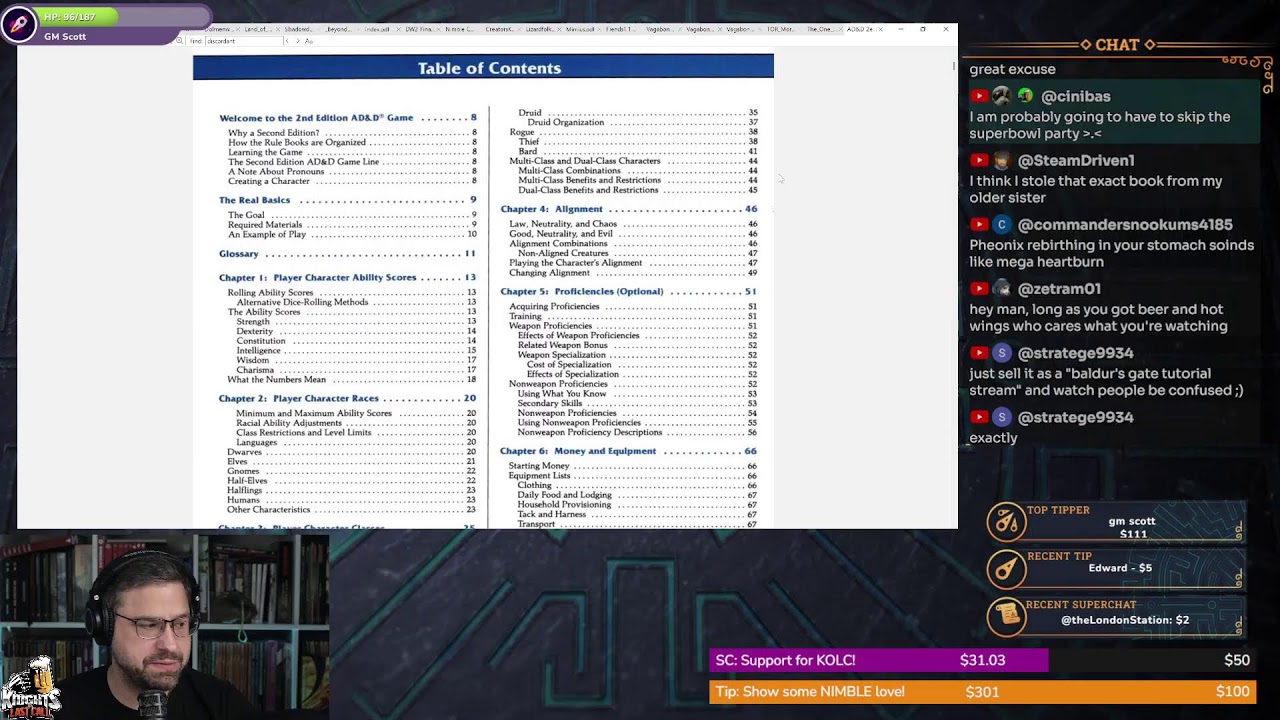Open 'Chapter 2: Player Character Races' entry

tap(347, 398)
